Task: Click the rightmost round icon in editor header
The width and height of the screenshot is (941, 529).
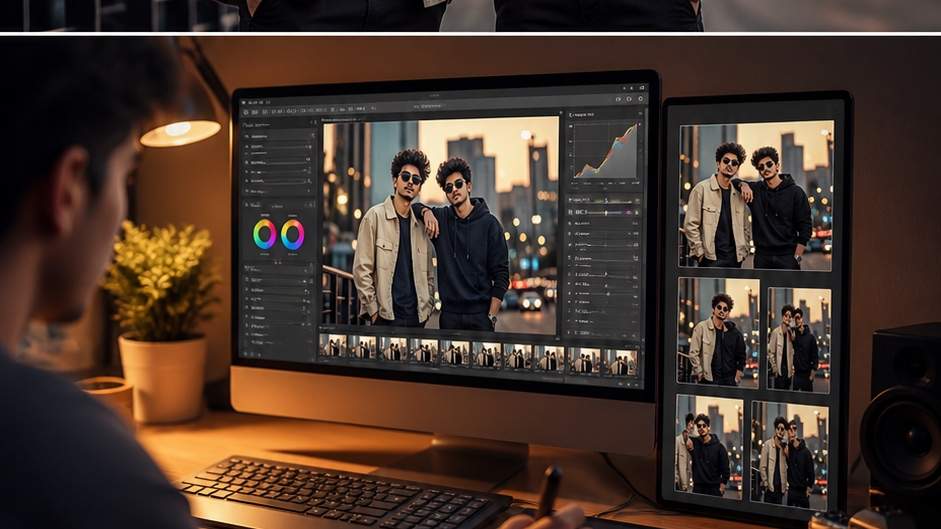Action: (x=640, y=99)
